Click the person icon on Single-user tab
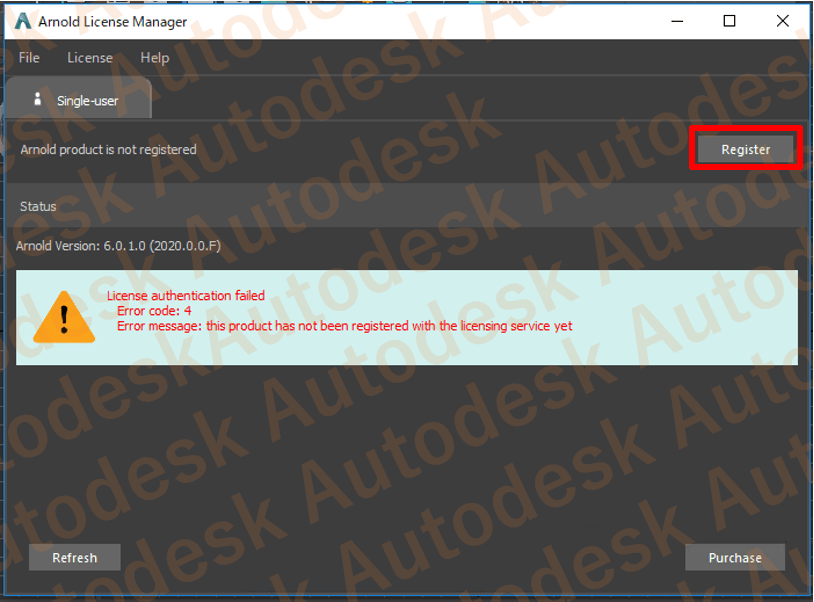Viewport: 814px width, 602px height. coord(37,99)
